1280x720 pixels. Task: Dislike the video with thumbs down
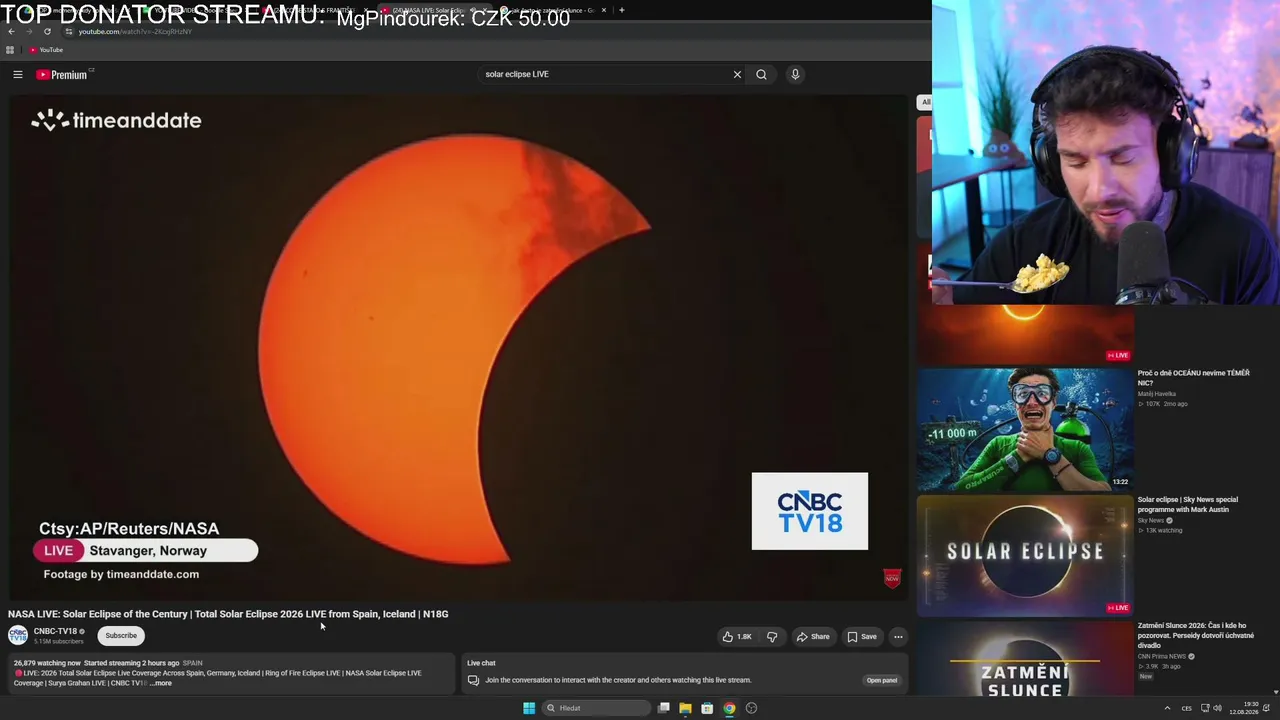772,636
